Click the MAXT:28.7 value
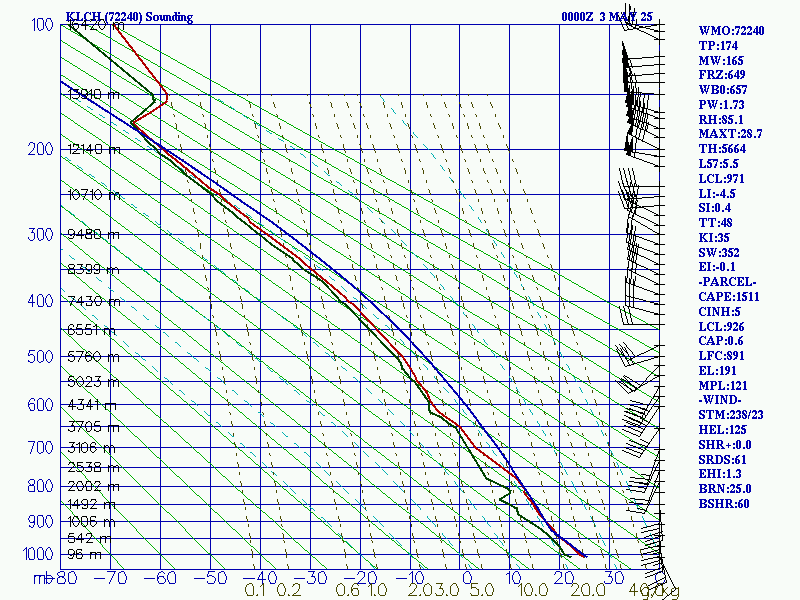This screenshot has height=600, width=800. click(730, 134)
